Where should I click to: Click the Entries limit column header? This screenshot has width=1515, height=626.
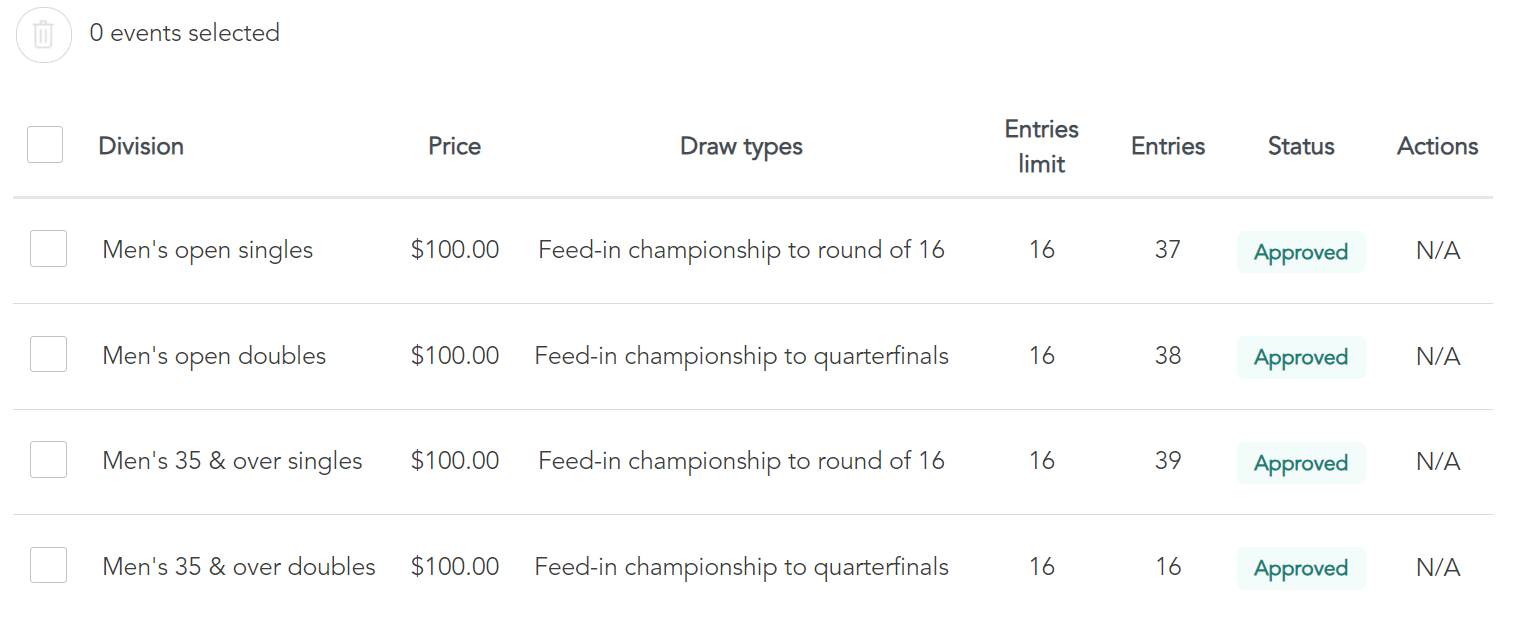pos(1042,146)
